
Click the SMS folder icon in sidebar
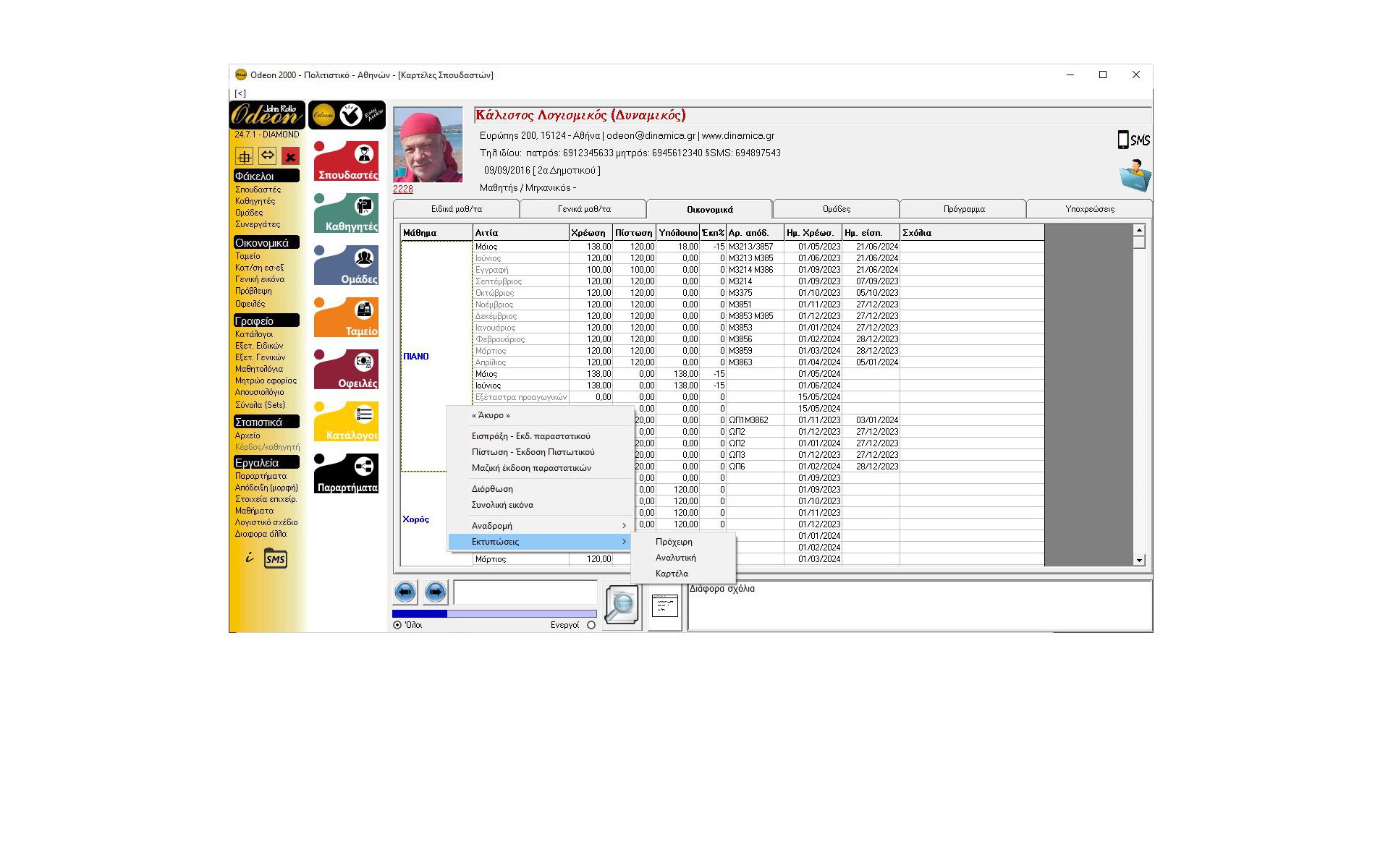pyautogui.click(x=275, y=559)
